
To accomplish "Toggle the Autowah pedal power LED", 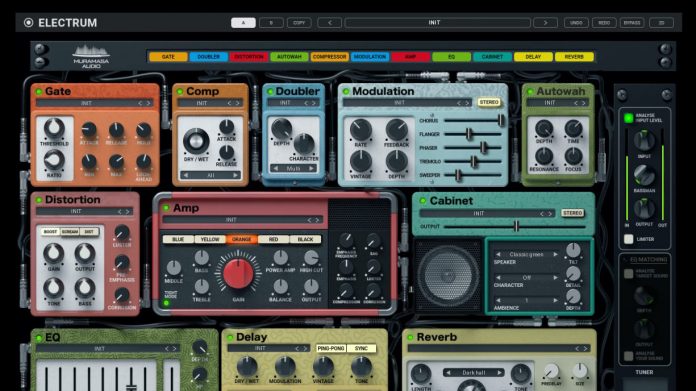I will click(530, 91).
